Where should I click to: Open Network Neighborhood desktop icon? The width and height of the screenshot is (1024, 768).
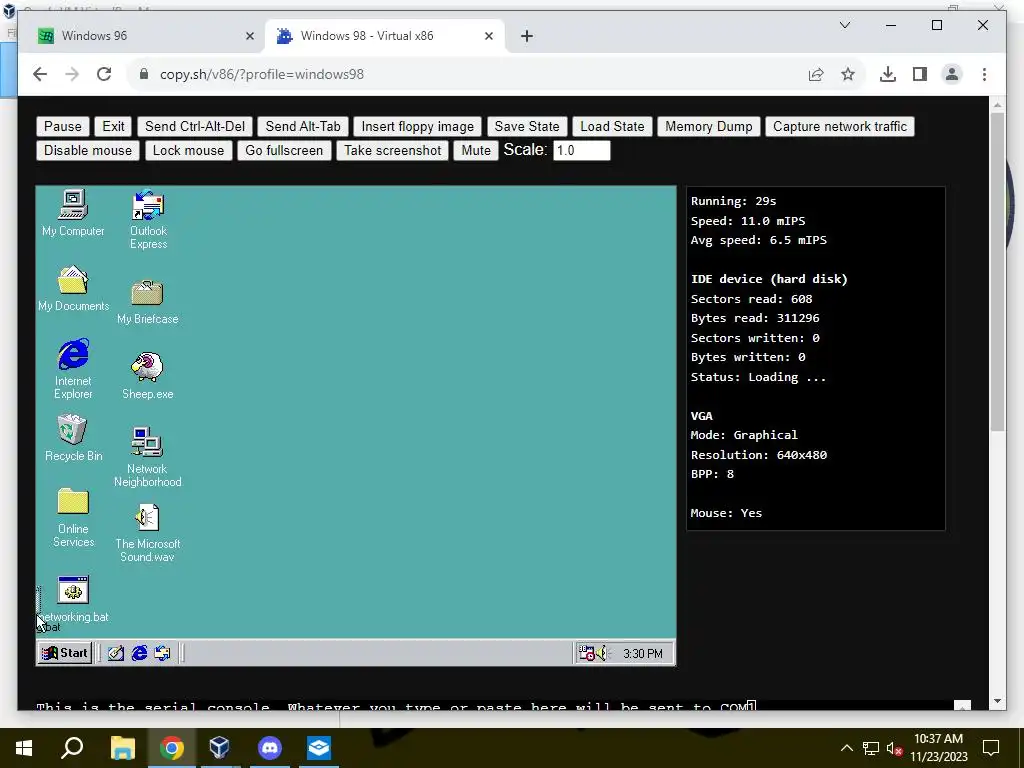[x=148, y=456]
